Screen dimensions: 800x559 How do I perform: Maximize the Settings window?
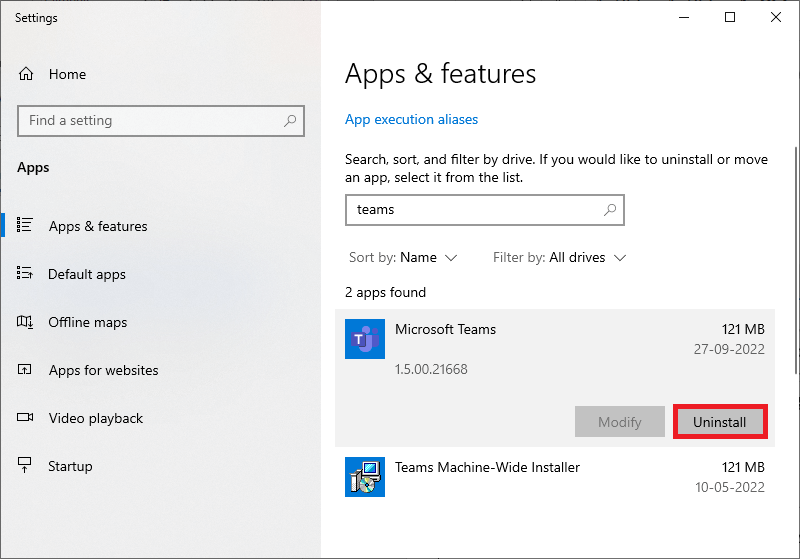click(730, 17)
